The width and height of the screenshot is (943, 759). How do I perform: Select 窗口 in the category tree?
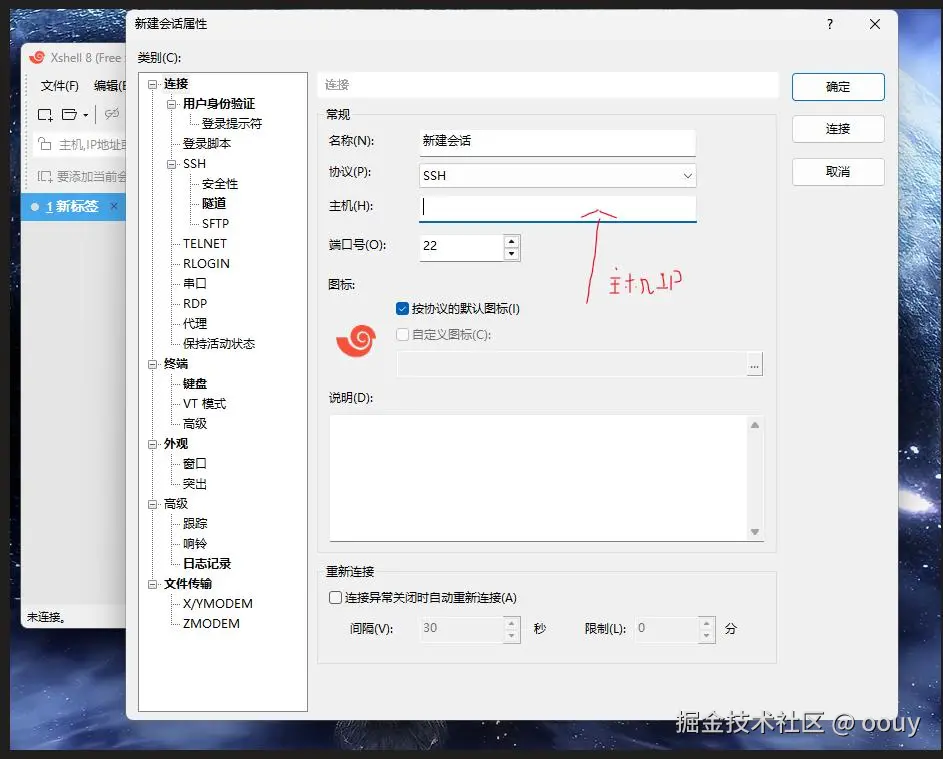(x=194, y=464)
